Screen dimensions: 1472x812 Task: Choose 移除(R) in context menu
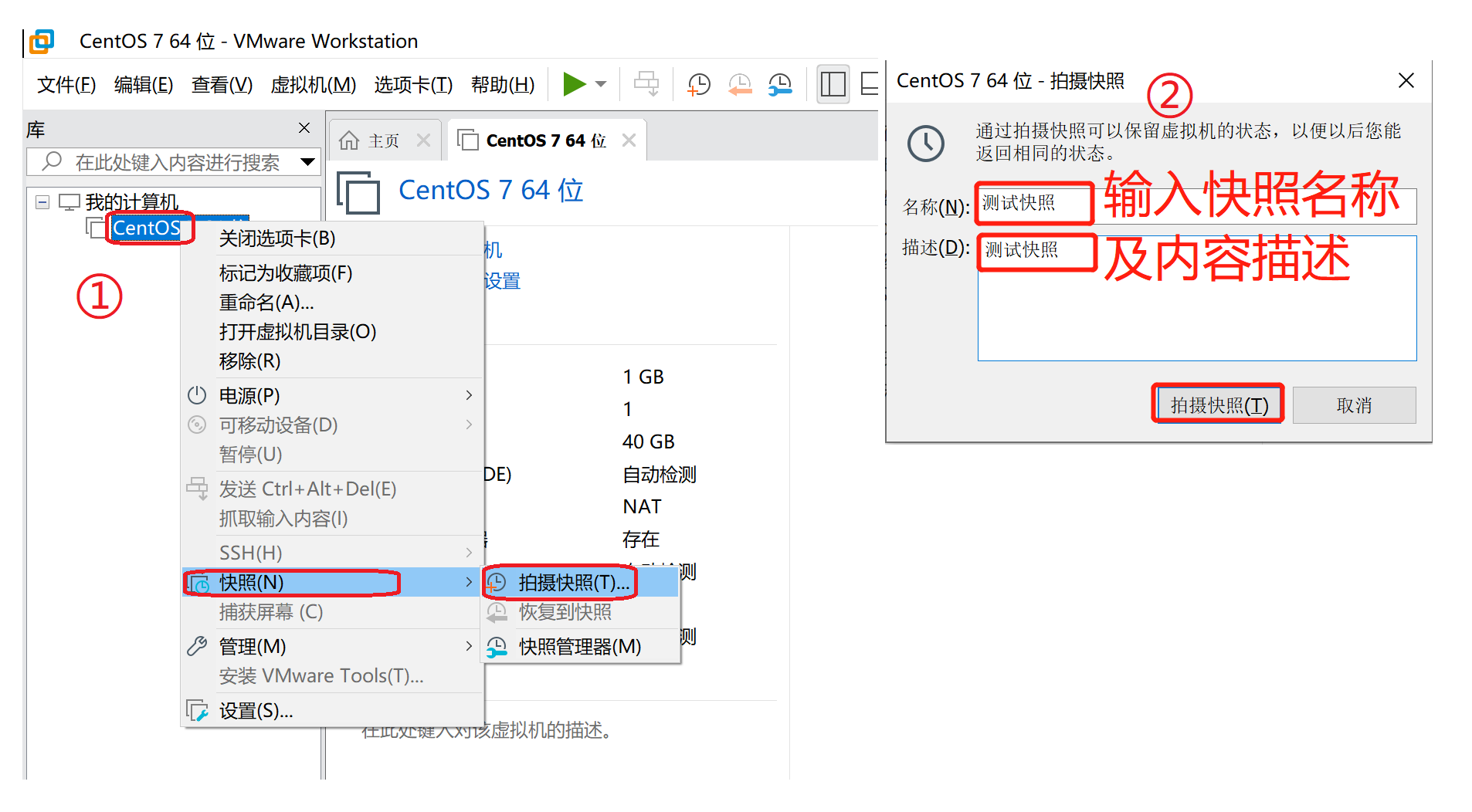[332, 361]
